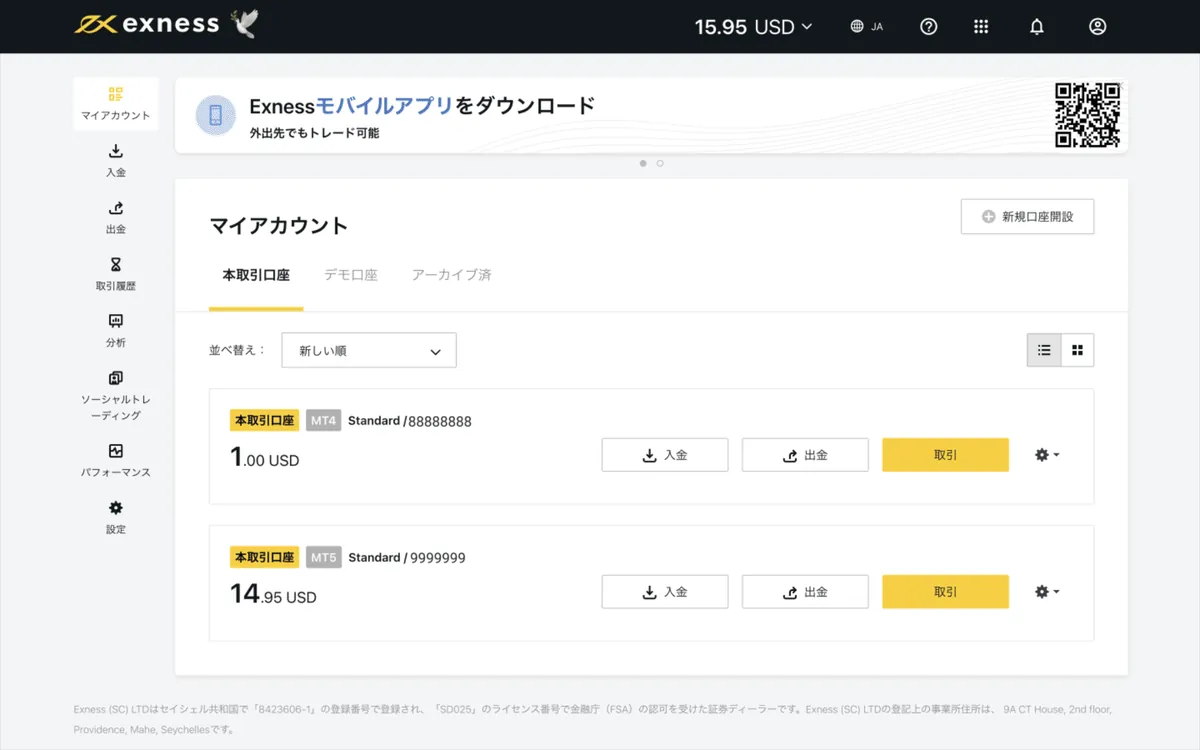
Task: Click 出金 withdraw for account 9999999
Action: 805,592
